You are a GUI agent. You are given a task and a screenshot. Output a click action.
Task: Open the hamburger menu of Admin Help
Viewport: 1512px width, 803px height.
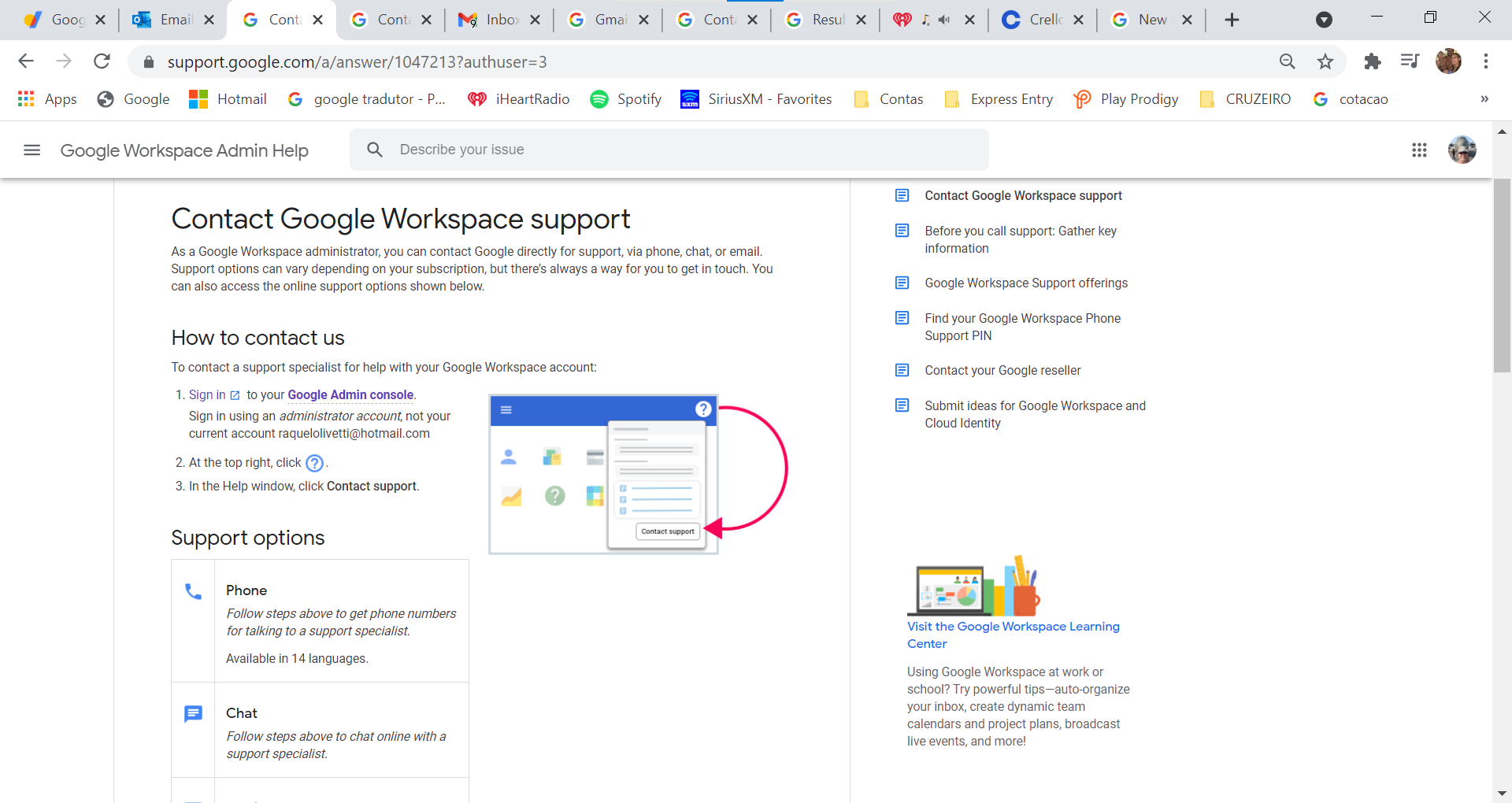tap(31, 150)
